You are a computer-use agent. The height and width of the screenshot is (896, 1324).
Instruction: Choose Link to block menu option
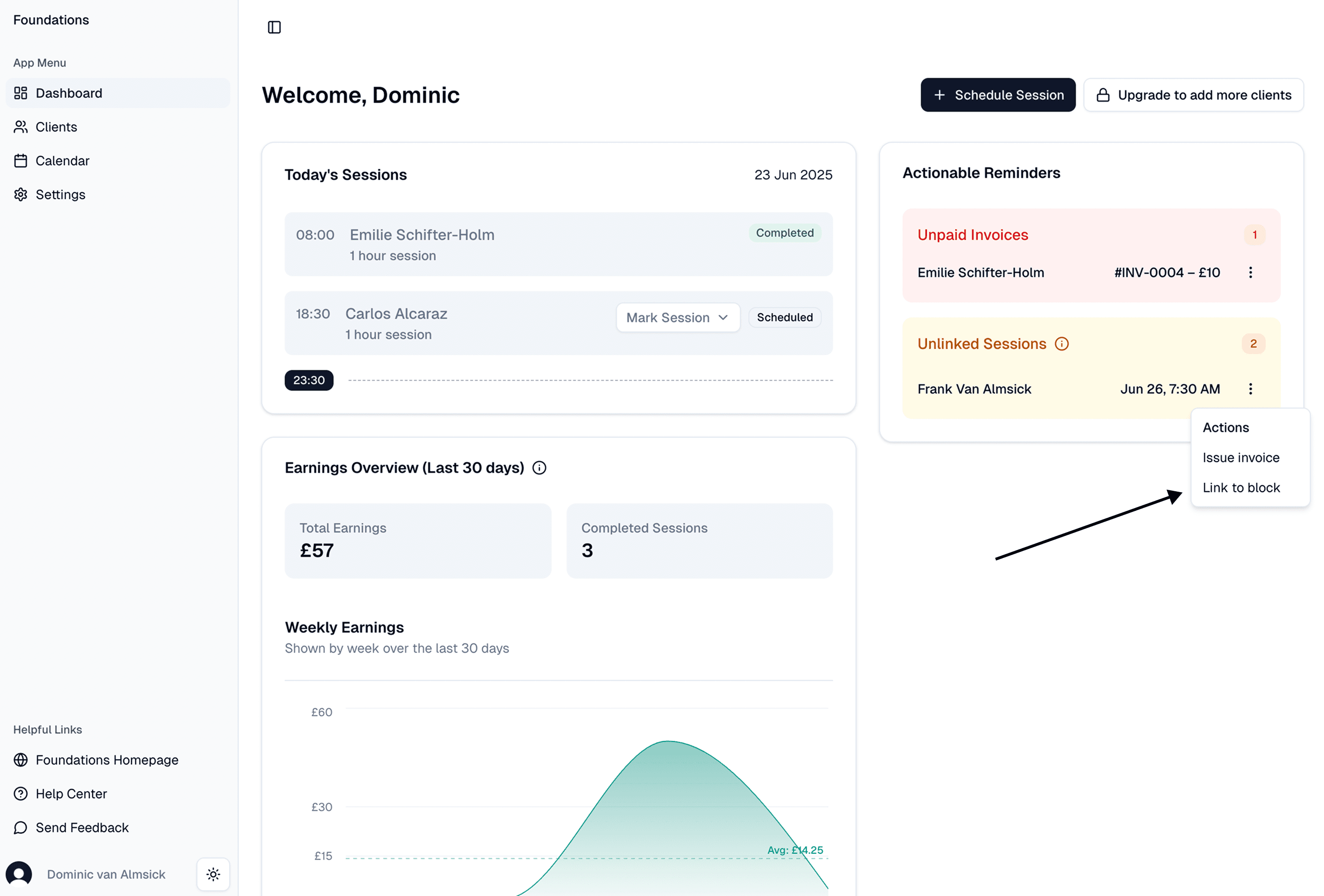(x=1241, y=488)
